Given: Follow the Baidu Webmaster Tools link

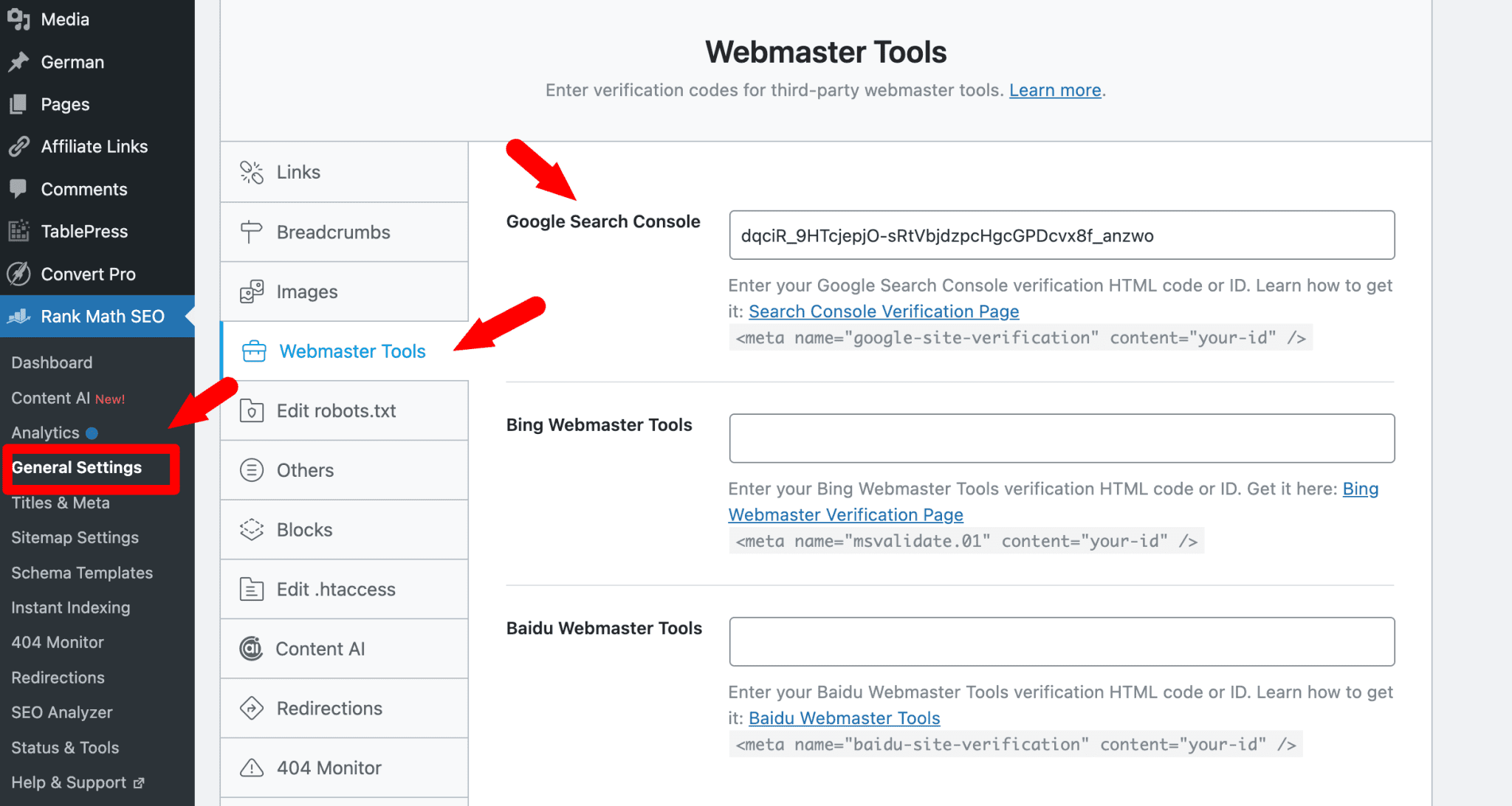Looking at the screenshot, I should [x=844, y=718].
